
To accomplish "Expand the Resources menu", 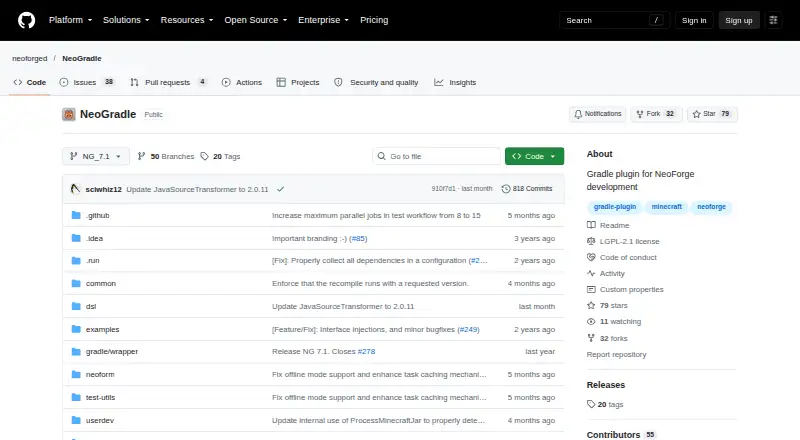I will (x=187, y=20).
